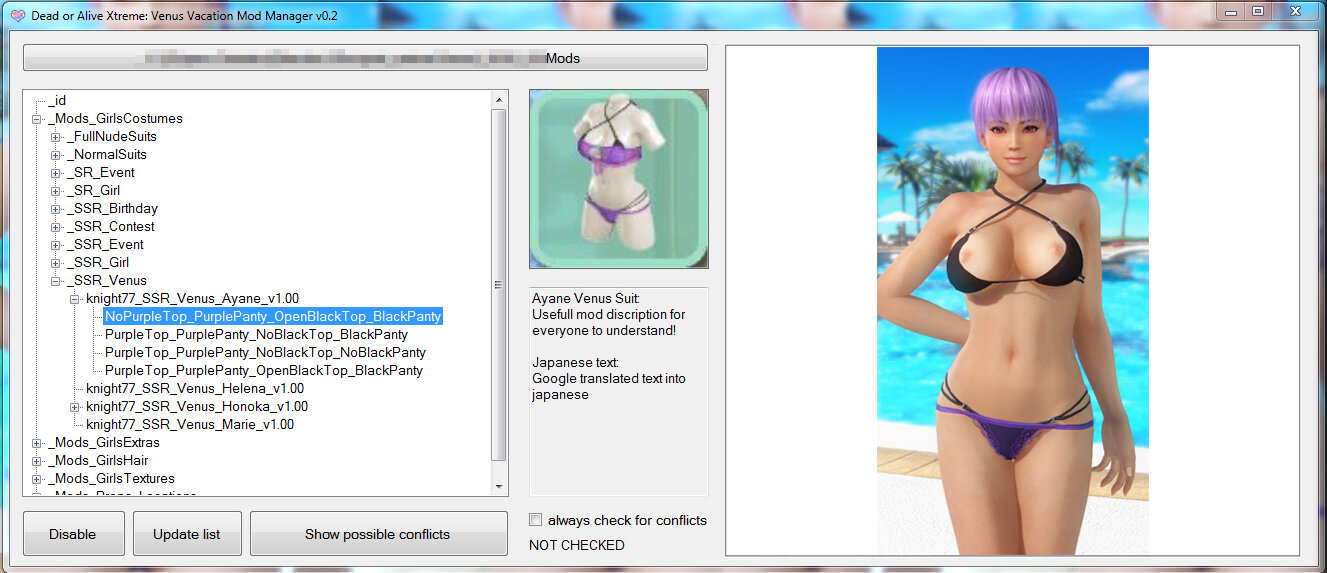The image size is (1327, 573).
Task: Select the _Mods_GirlsTextures tree label
Action: pos(111,478)
